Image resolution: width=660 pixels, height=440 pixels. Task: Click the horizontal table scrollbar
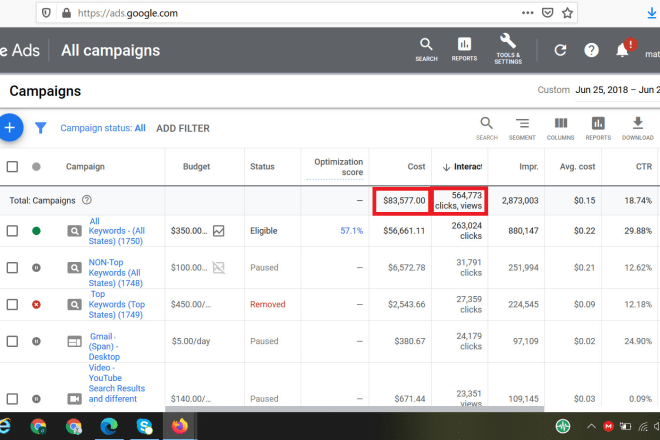click(x=354, y=408)
